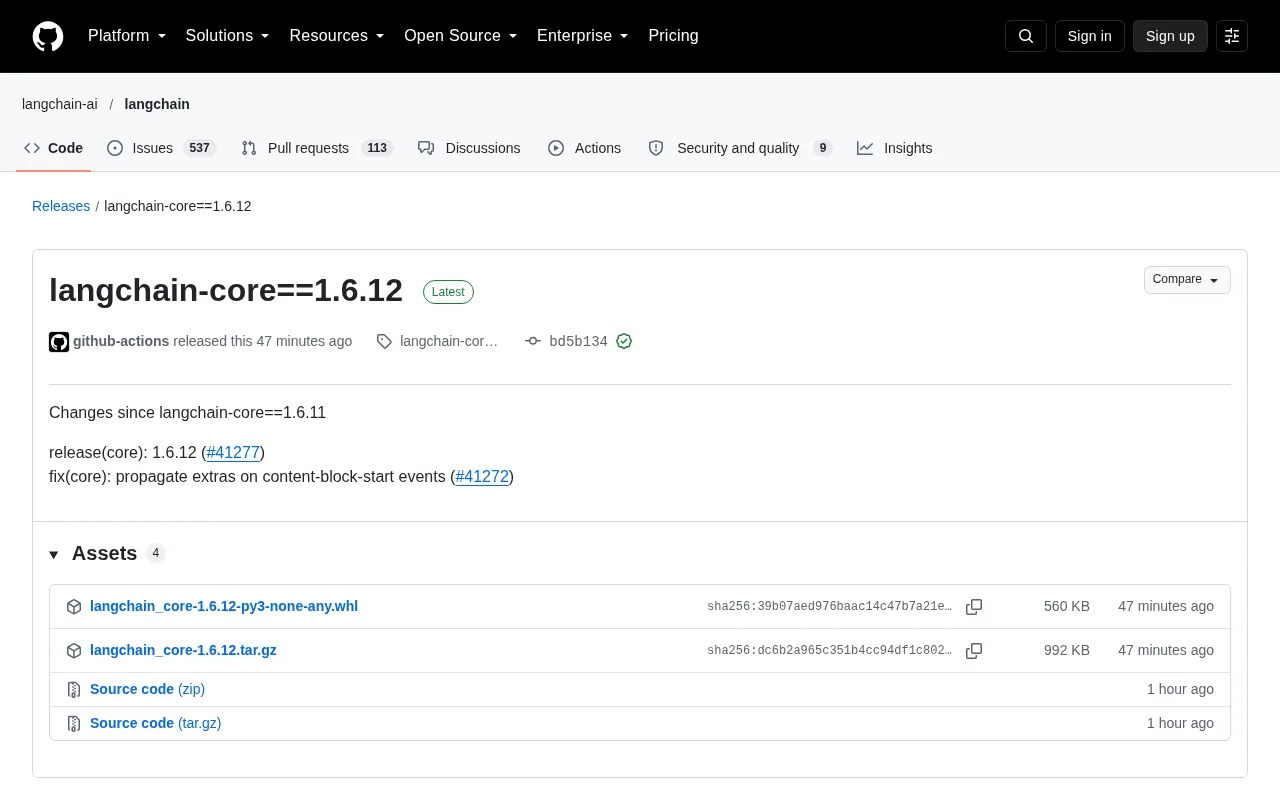This screenshot has width=1280, height=800.
Task: Expand the Enterprise menu
Action: [583, 36]
